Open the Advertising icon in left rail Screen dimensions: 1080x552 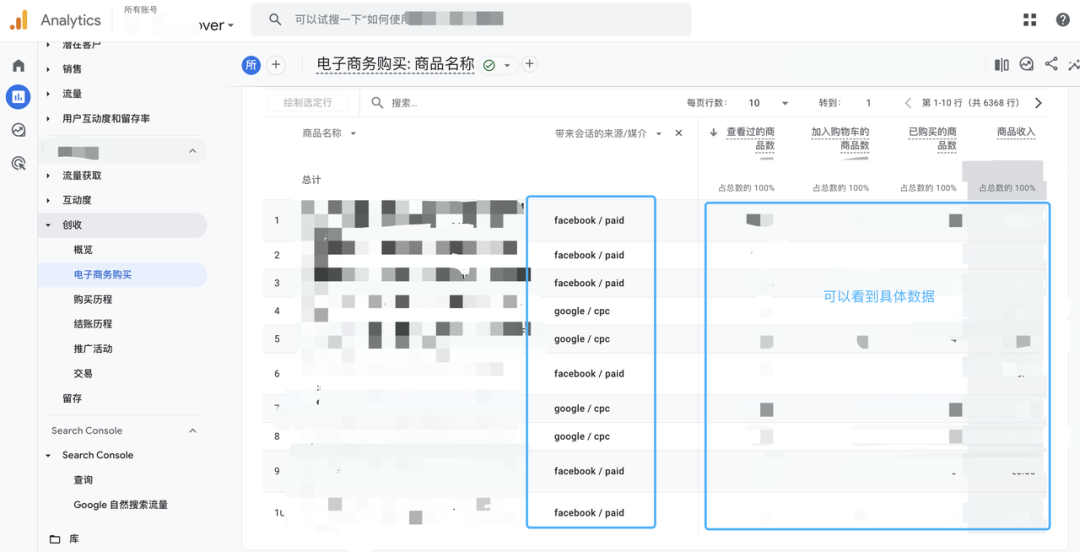pyautogui.click(x=19, y=163)
